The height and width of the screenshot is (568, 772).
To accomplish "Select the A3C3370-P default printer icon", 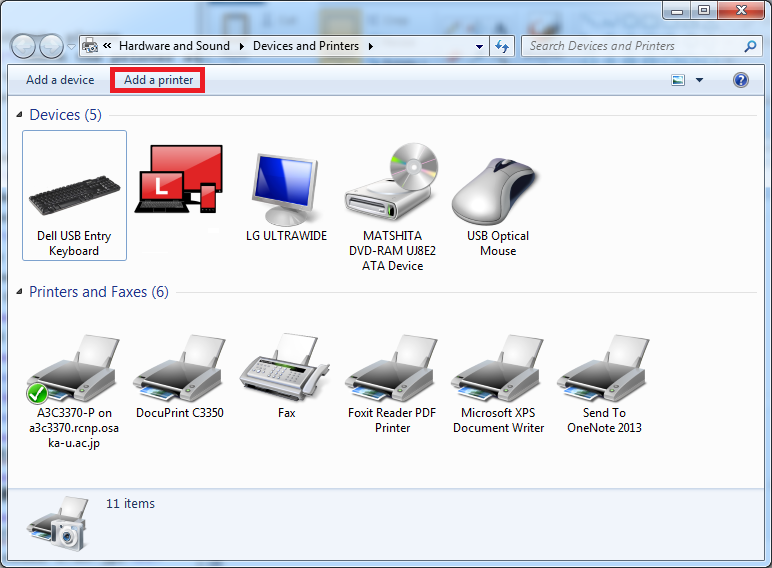I will 73,369.
